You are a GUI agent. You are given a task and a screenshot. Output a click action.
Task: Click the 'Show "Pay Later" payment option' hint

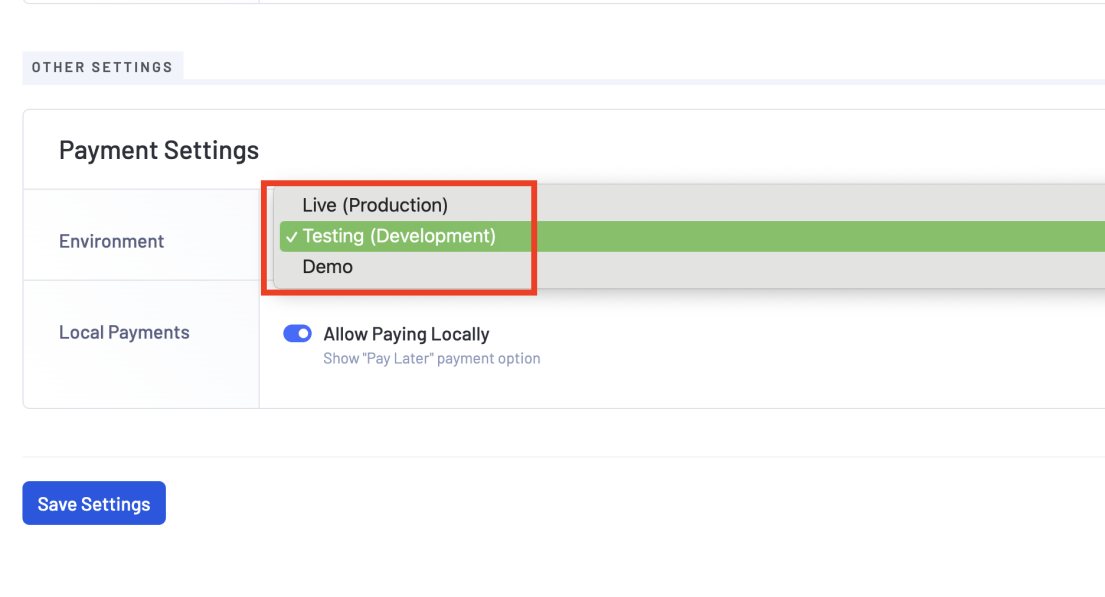(431, 358)
